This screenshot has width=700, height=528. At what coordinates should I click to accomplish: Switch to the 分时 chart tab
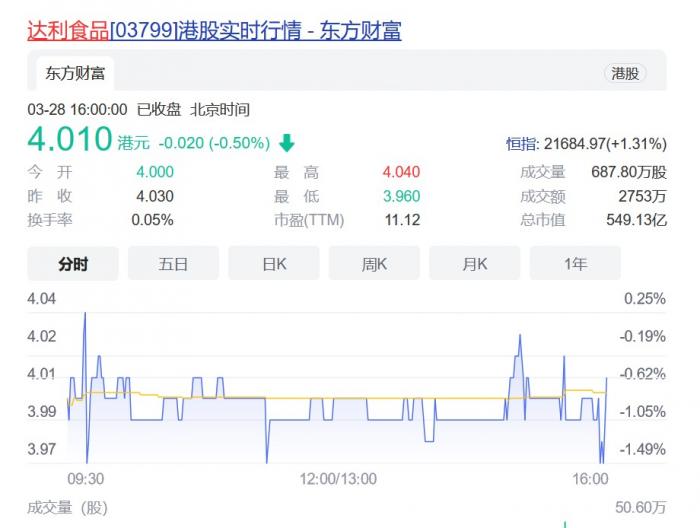click(73, 264)
